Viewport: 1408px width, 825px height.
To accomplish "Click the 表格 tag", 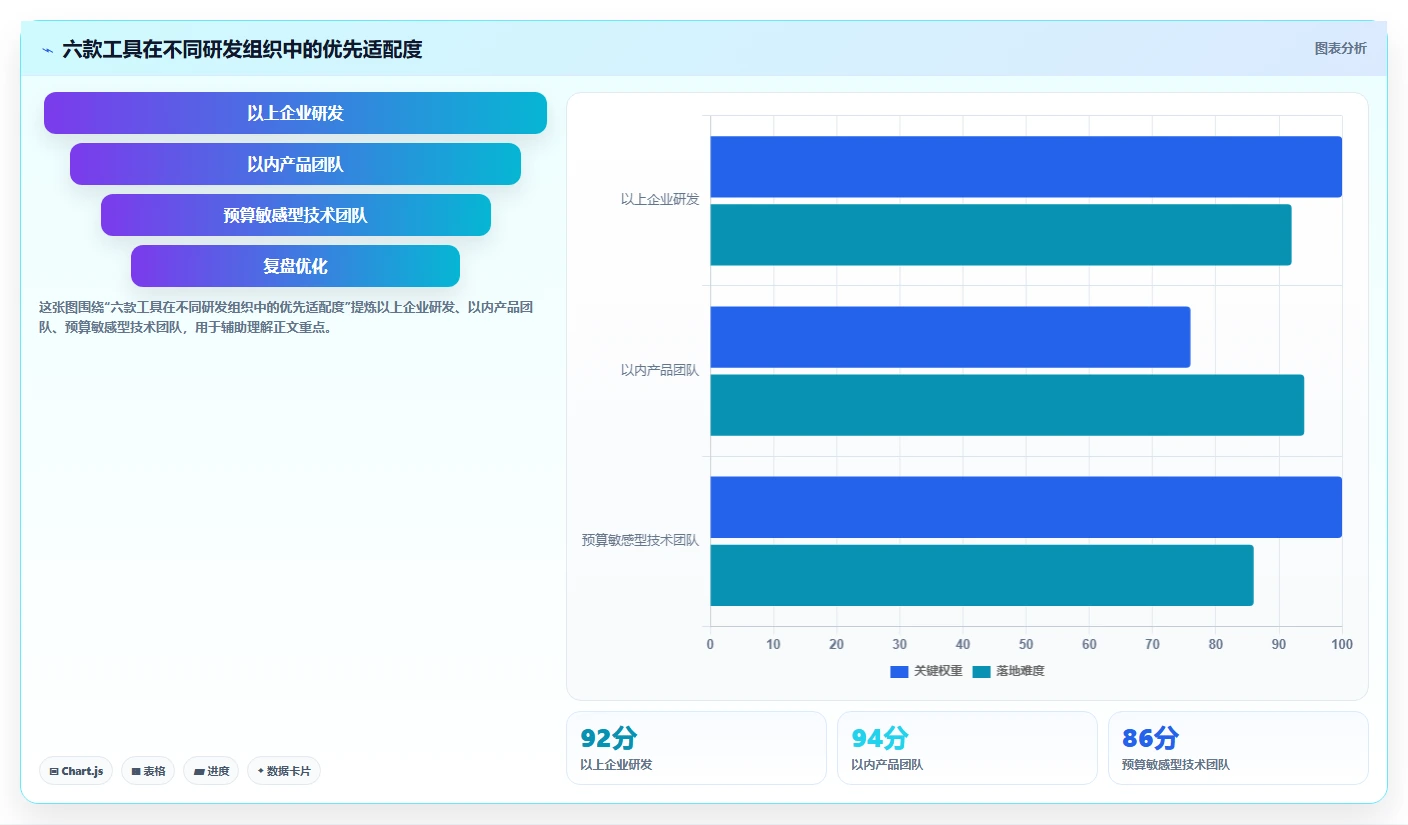I will coord(148,771).
